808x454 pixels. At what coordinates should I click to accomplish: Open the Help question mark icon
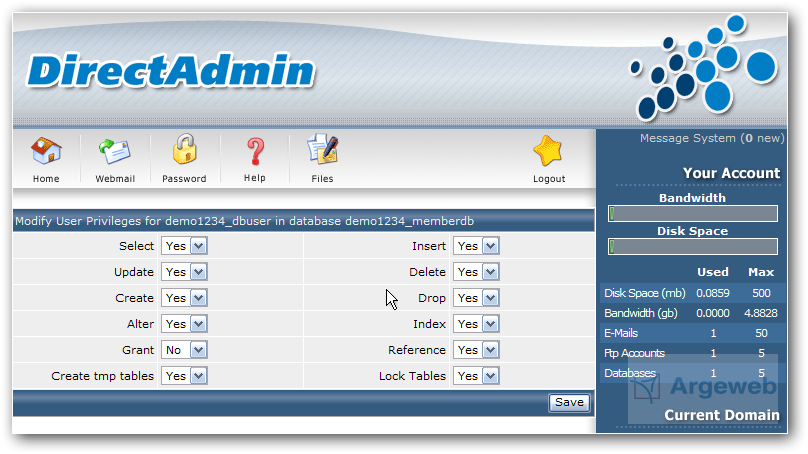[255, 152]
